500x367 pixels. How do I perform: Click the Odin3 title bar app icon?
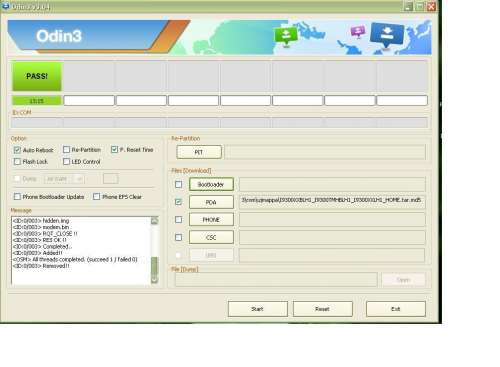tap(6, 6)
